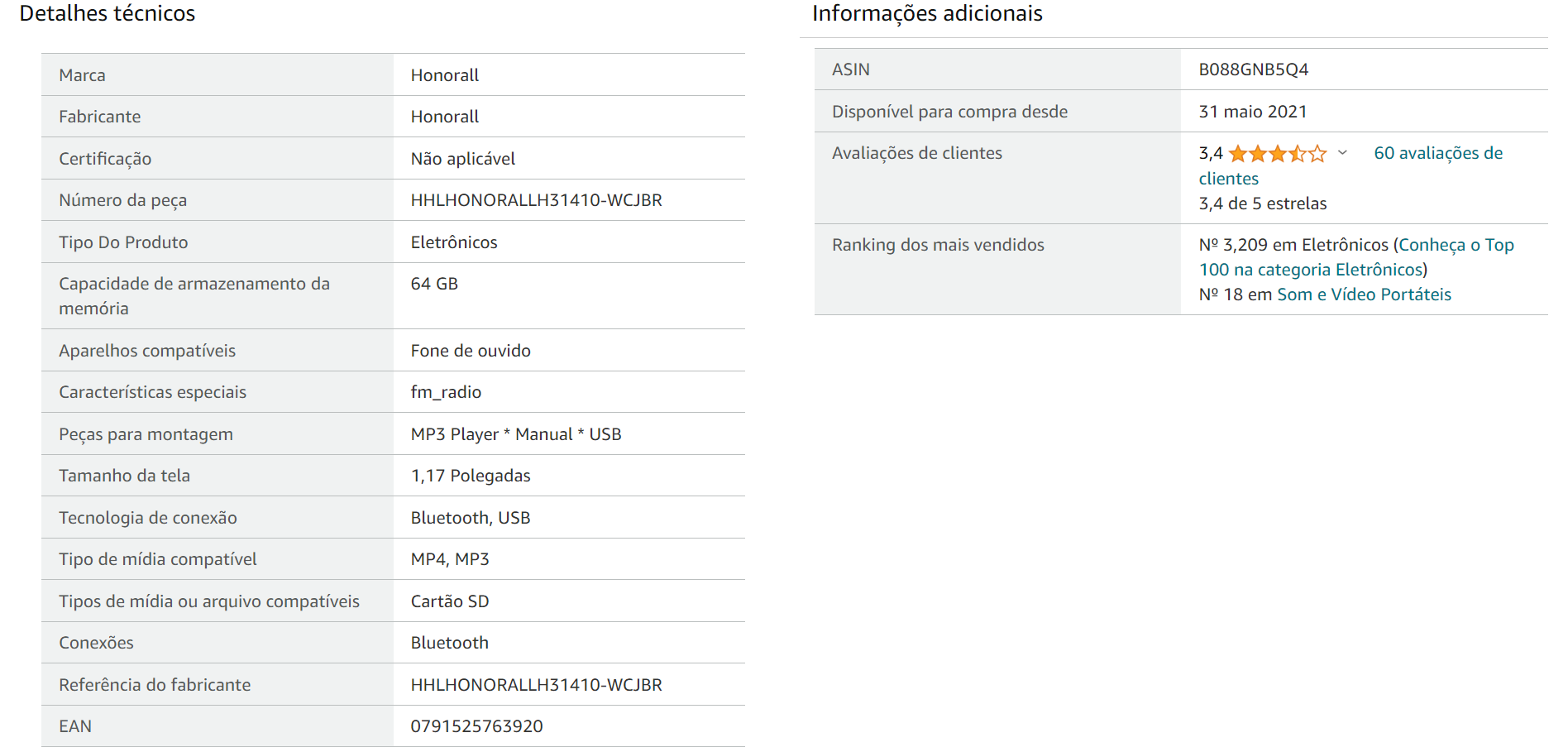Click the Número da peça value

(536, 200)
